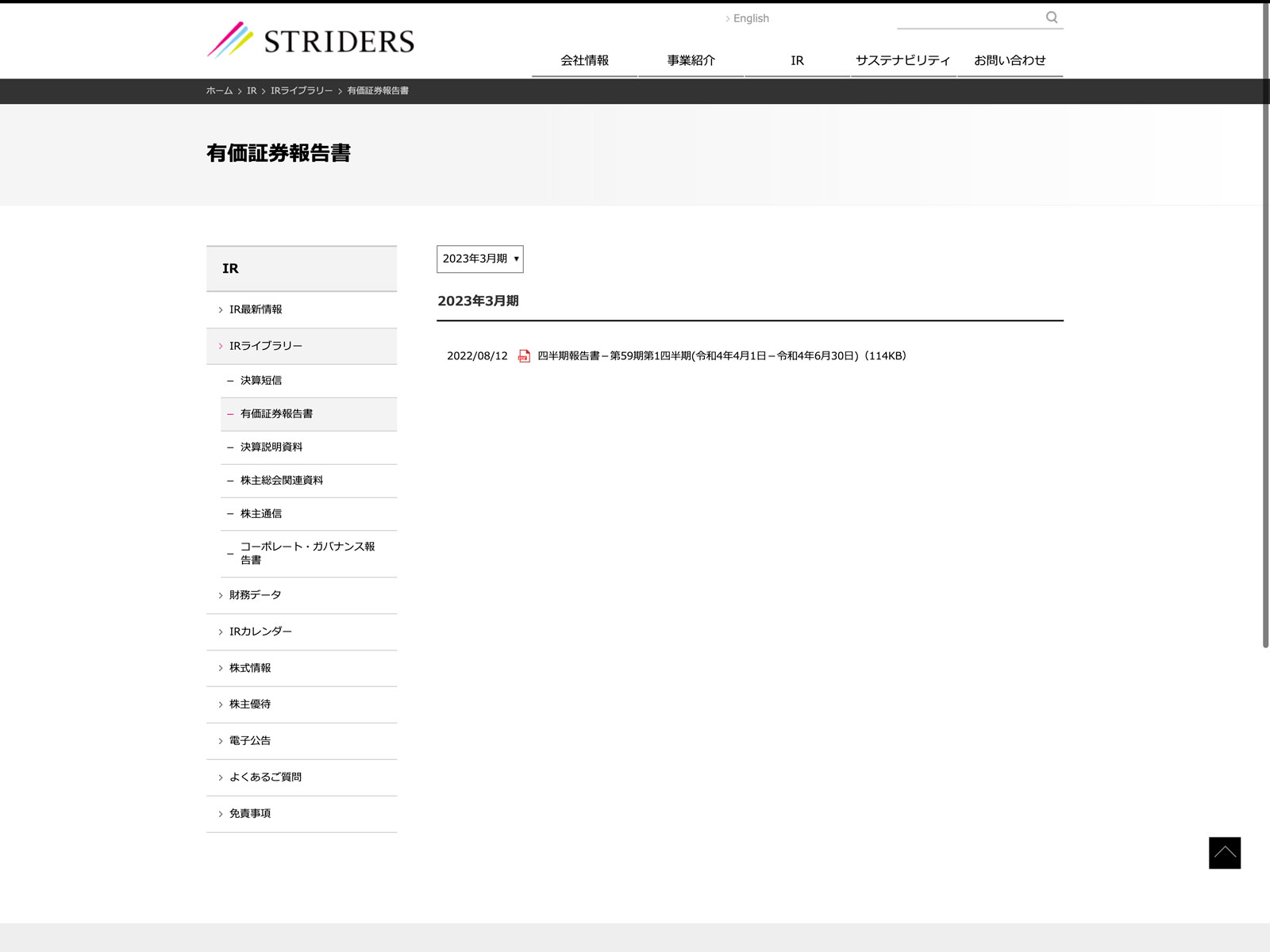Click the IRライブラリー breadcrumb link

301,91
